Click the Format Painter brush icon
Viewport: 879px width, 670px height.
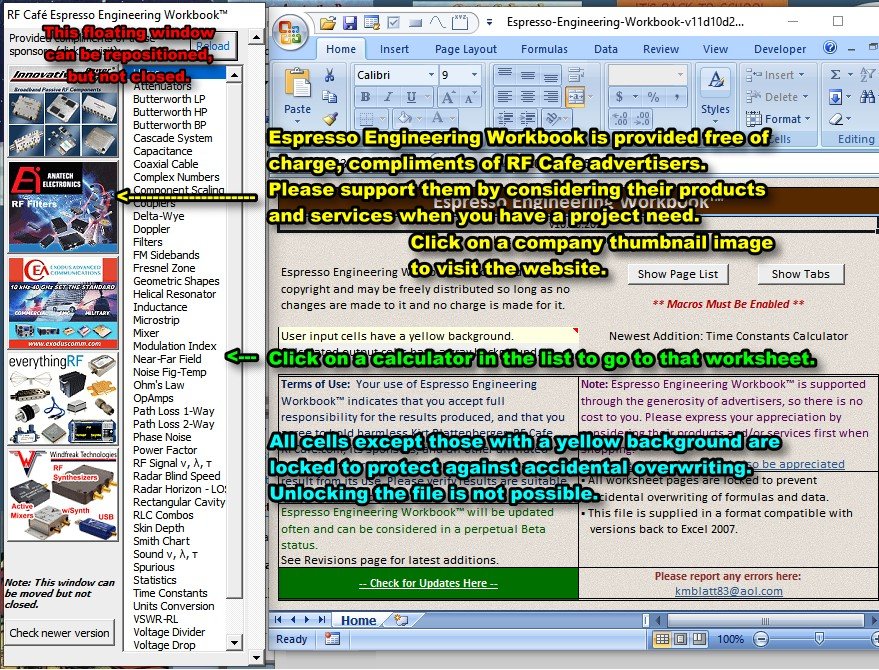(x=329, y=119)
